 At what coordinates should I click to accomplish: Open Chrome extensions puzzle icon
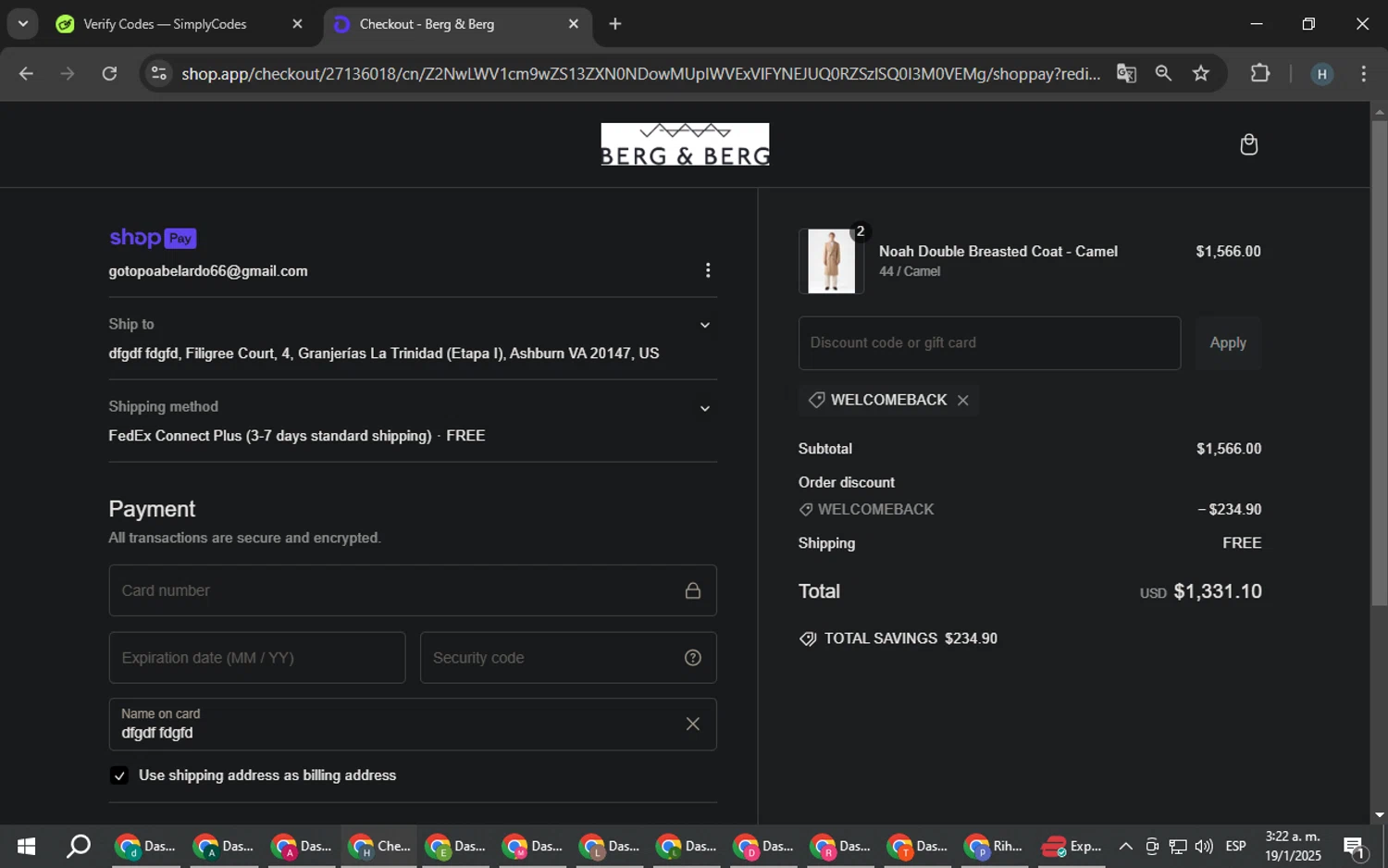(x=1260, y=73)
